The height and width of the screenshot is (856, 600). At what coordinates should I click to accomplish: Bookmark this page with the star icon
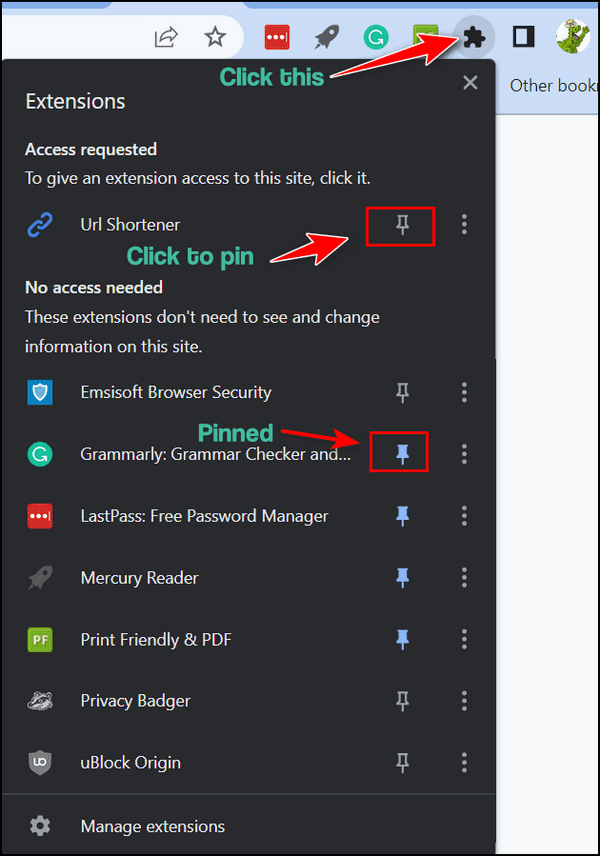point(215,38)
